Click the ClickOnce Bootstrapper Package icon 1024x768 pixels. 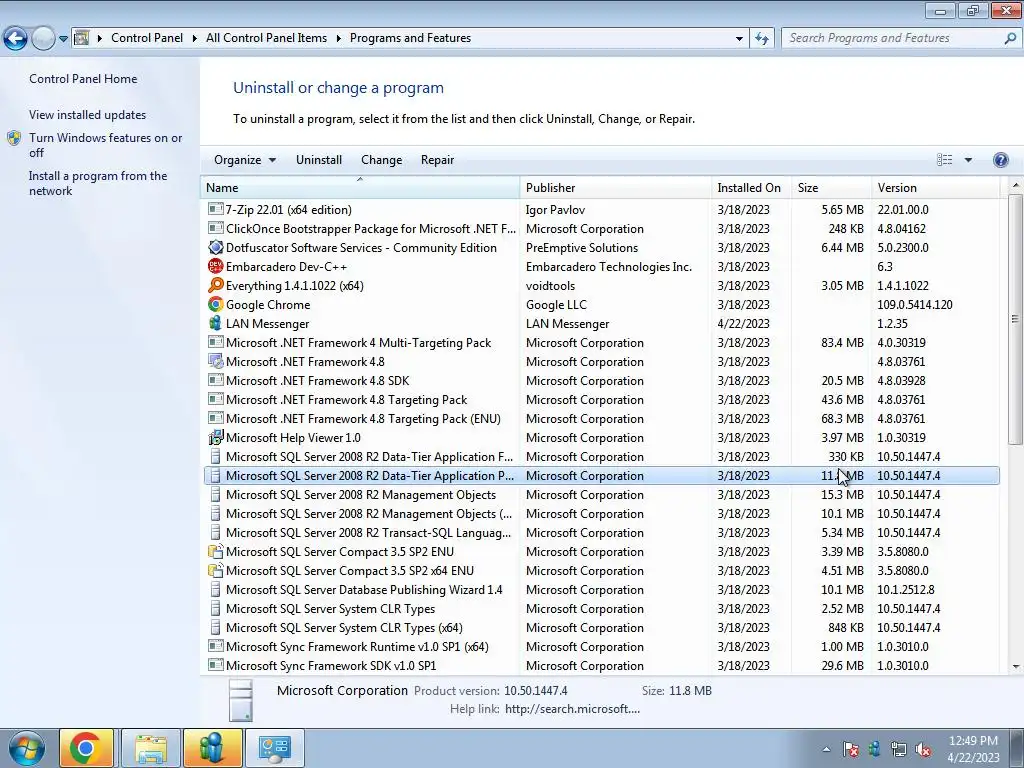(216, 229)
